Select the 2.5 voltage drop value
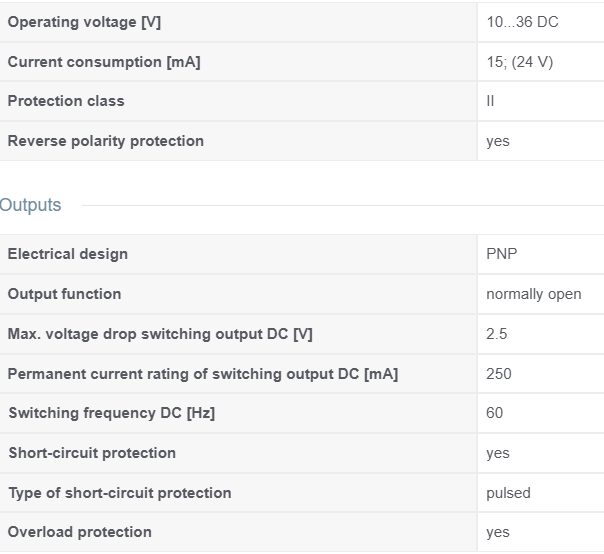 tap(497, 334)
